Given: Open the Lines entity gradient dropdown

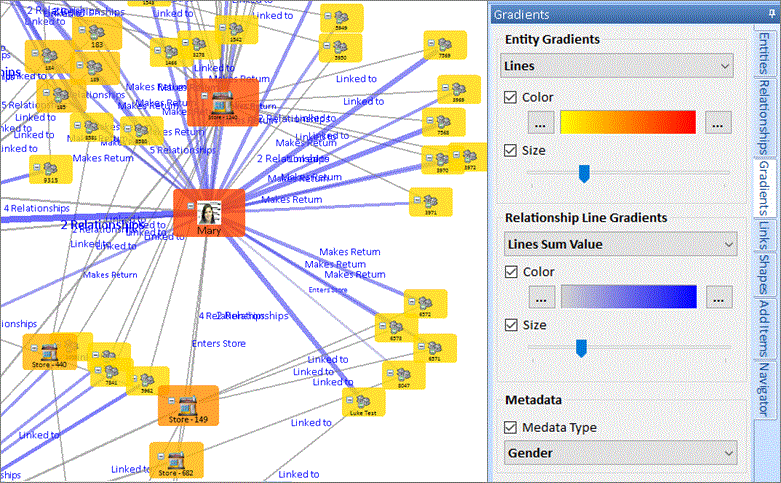Looking at the screenshot, I should [x=618, y=66].
